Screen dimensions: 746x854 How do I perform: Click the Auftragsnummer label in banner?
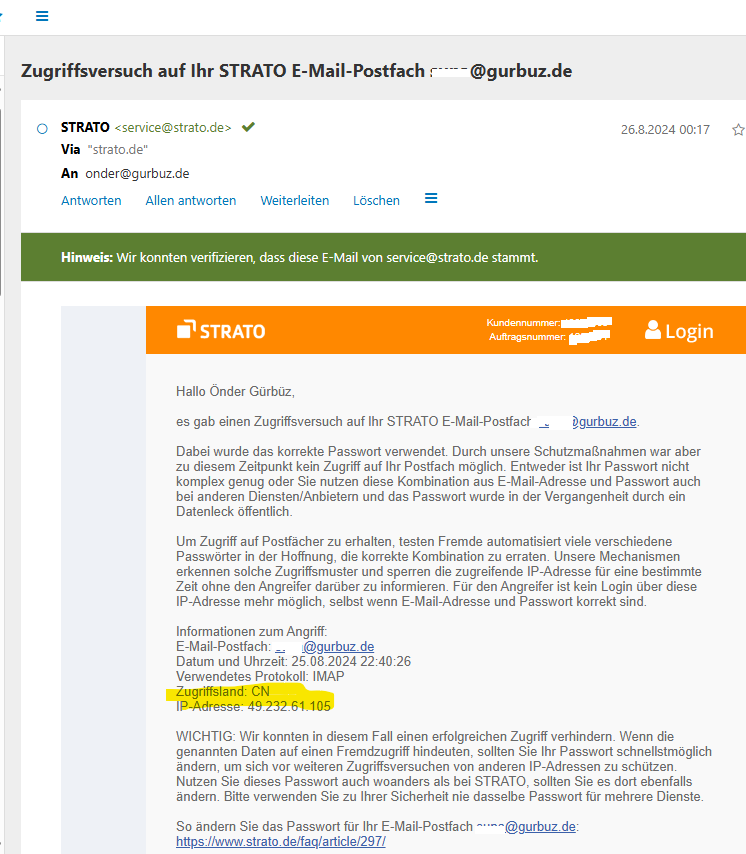coord(527,337)
